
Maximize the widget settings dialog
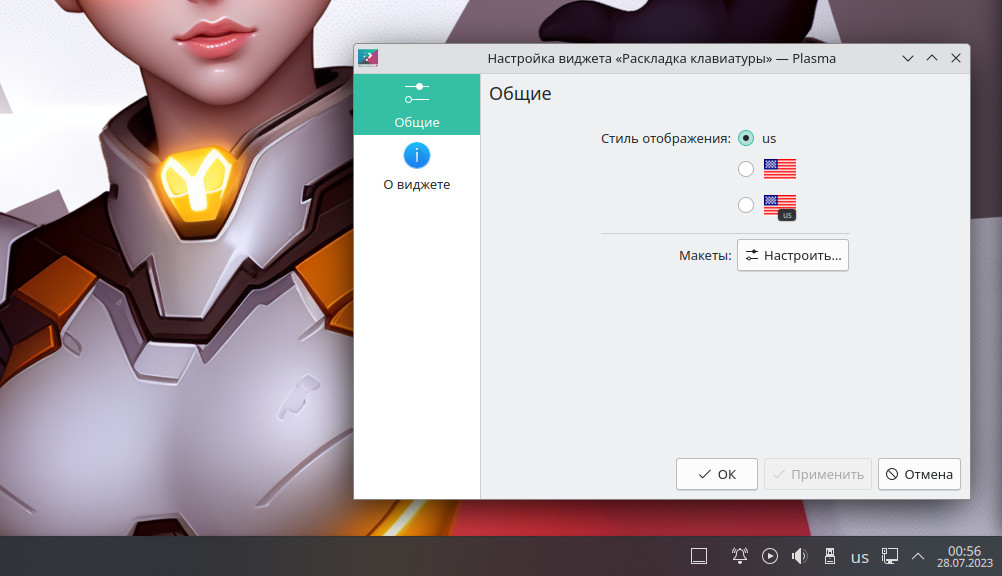coord(932,58)
